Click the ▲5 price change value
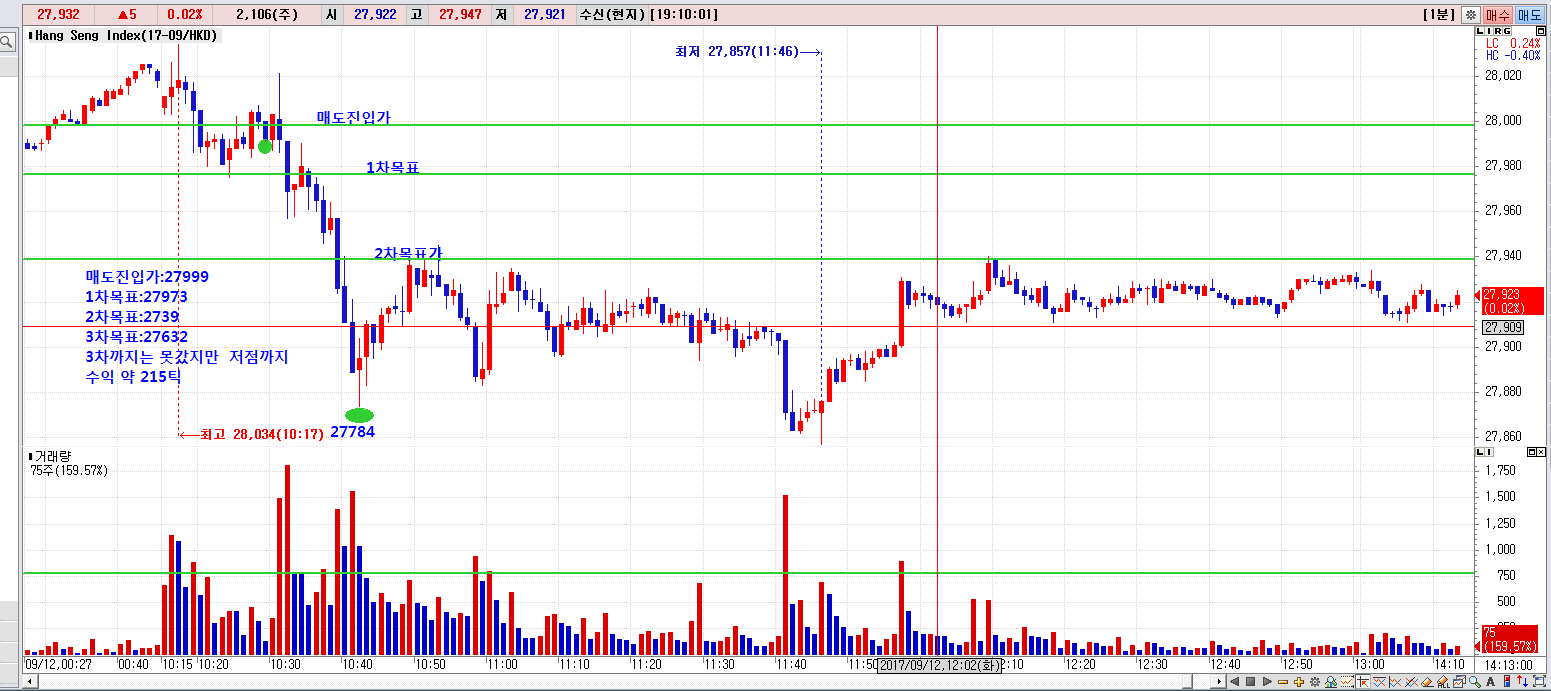This screenshot has width=1551, height=691. click(x=128, y=15)
